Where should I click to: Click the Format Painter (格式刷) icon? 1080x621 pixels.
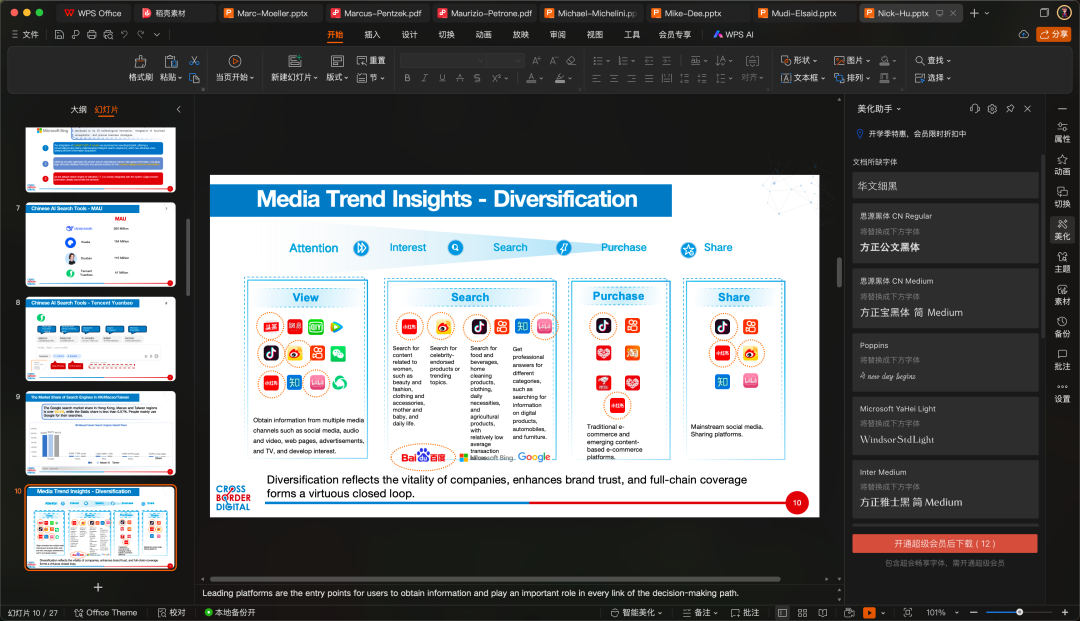point(140,61)
